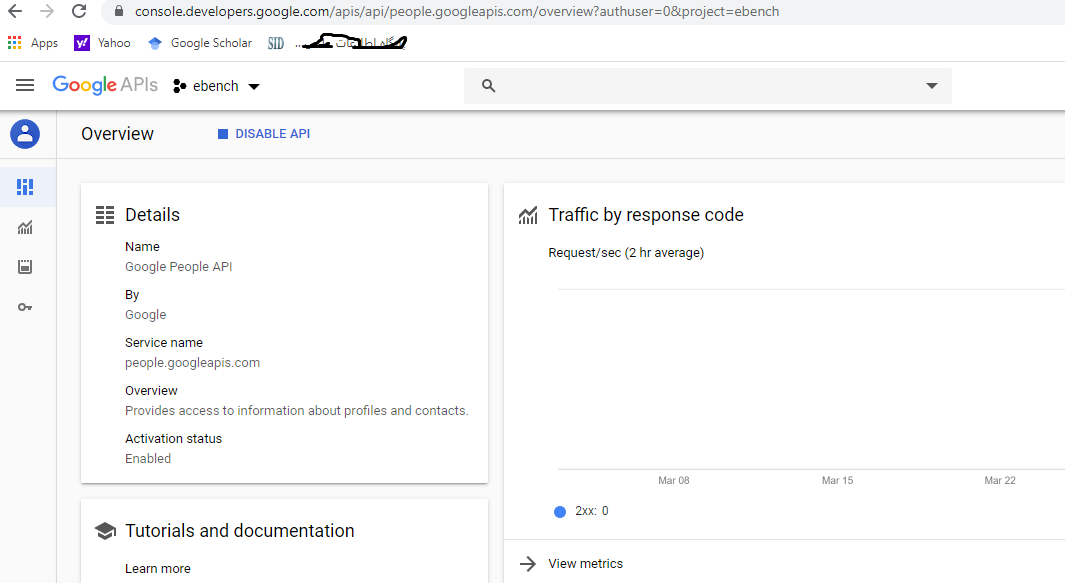
Task: Click the browser forward arrow
Action: tap(47, 11)
